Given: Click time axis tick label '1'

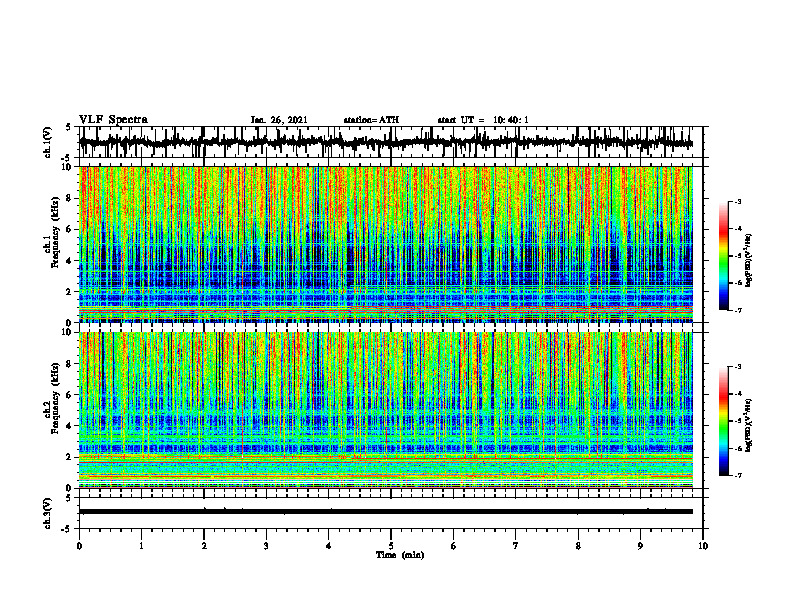Looking at the screenshot, I should [141, 546].
